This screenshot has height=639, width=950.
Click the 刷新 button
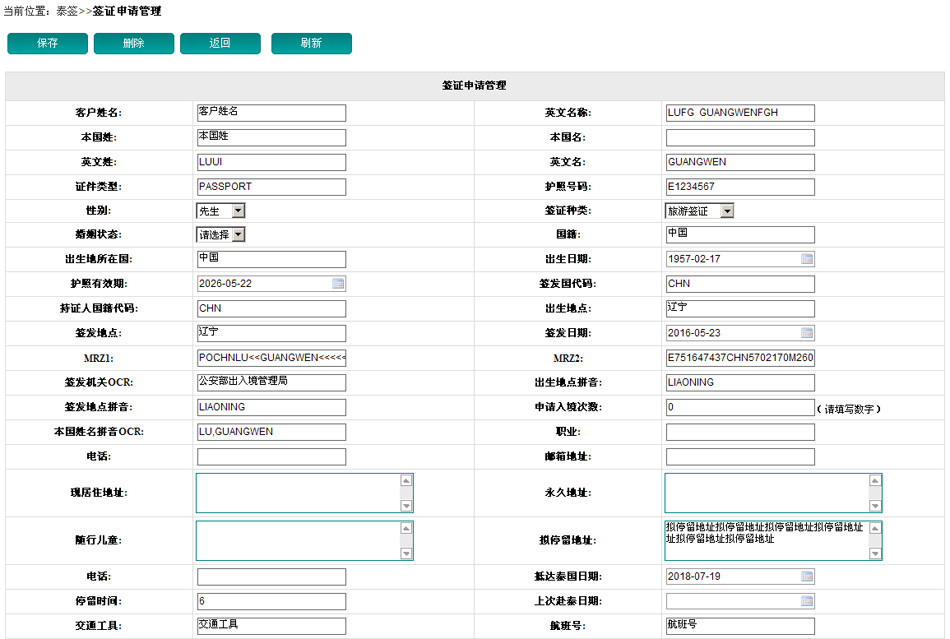coord(311,44)
